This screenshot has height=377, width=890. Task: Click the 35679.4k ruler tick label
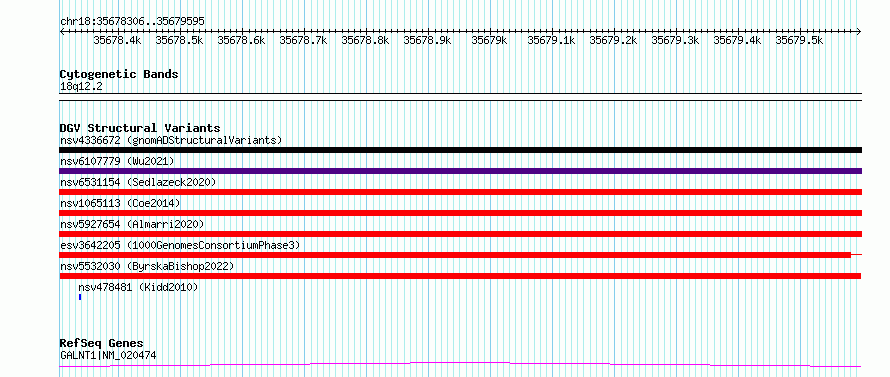(x=737, y=40)
